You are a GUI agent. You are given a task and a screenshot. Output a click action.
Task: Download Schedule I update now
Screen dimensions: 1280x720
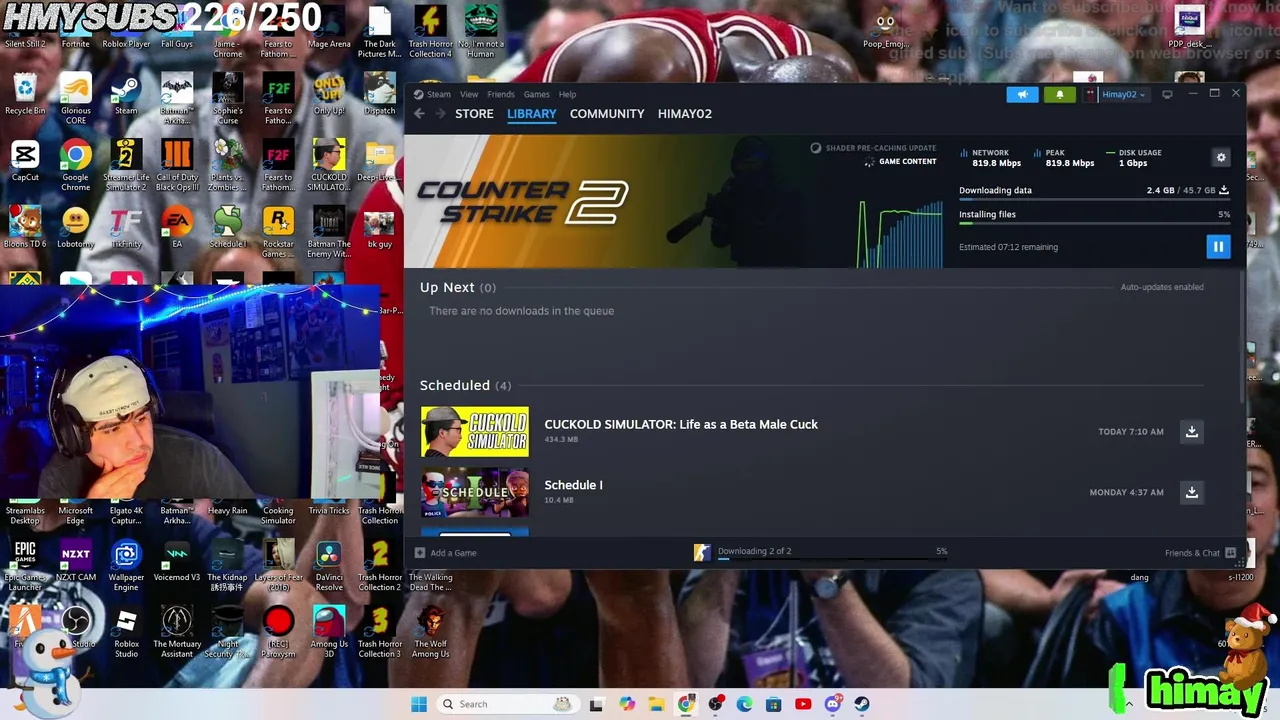coord(1191,492)
